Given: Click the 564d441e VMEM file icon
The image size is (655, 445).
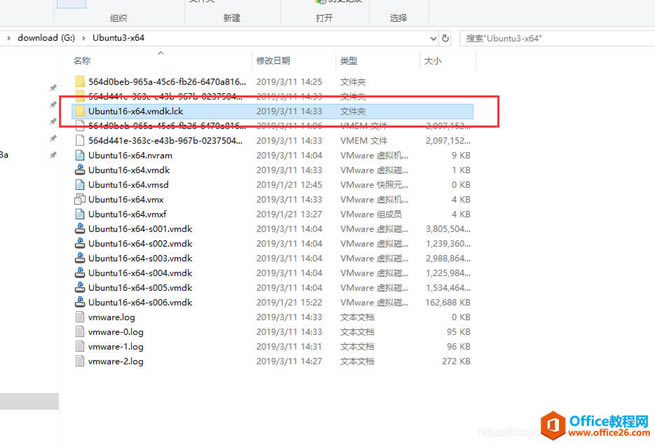Looking at the screenshot, I should pyautogui.click(x=80, y=140).
